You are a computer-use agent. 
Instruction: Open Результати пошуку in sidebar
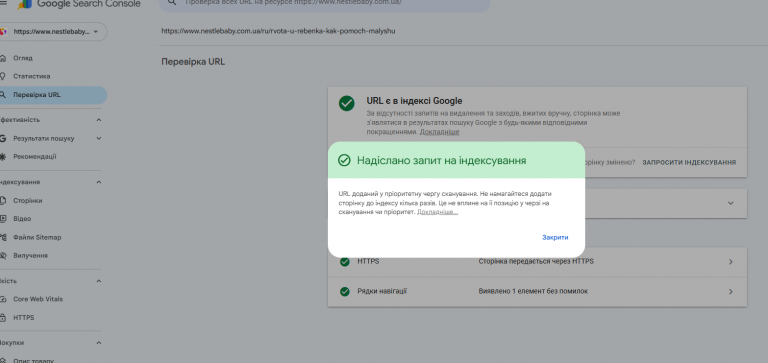pos(44,139)
